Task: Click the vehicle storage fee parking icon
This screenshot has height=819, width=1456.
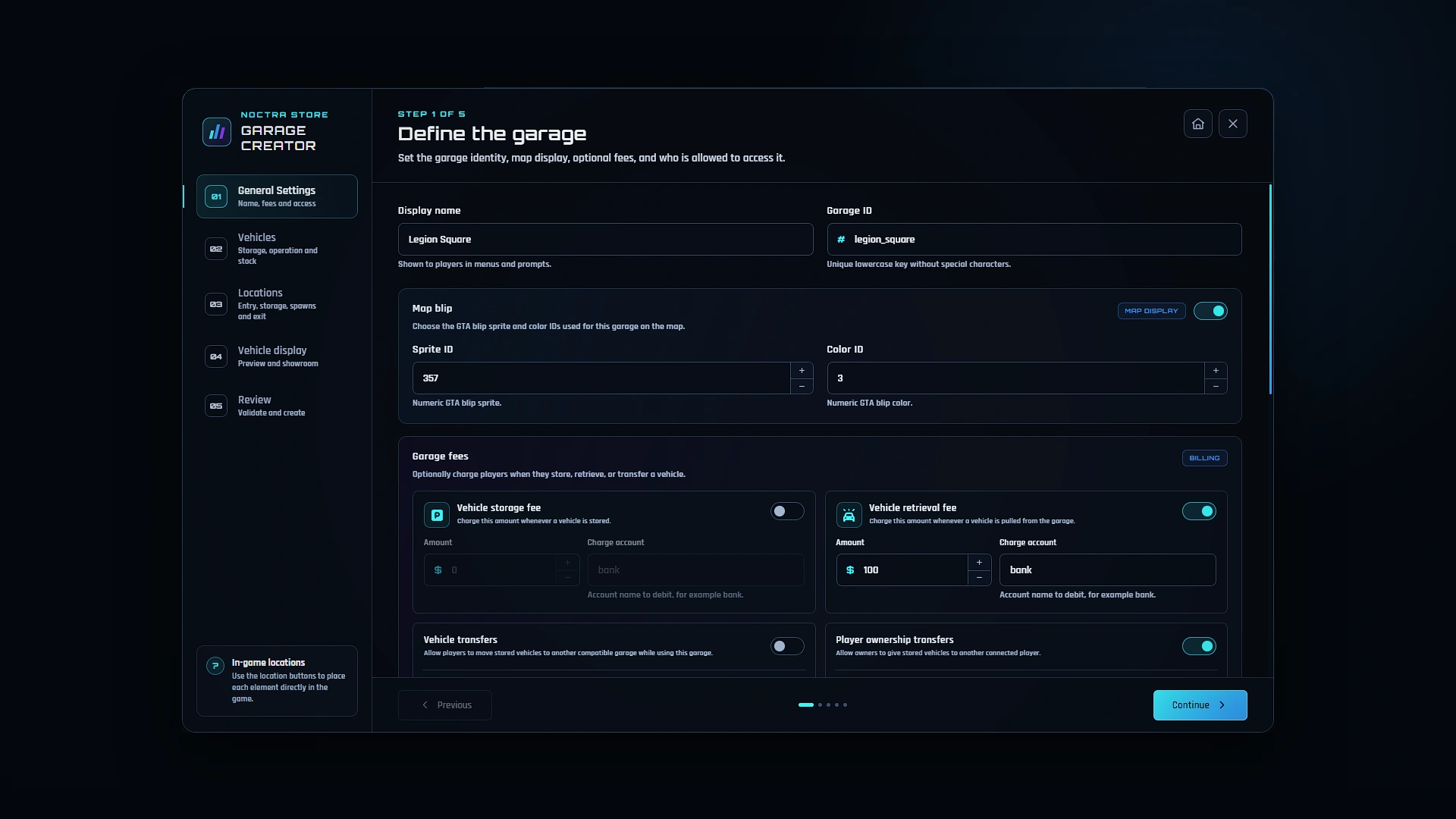Action: click(x=437, y=515)
